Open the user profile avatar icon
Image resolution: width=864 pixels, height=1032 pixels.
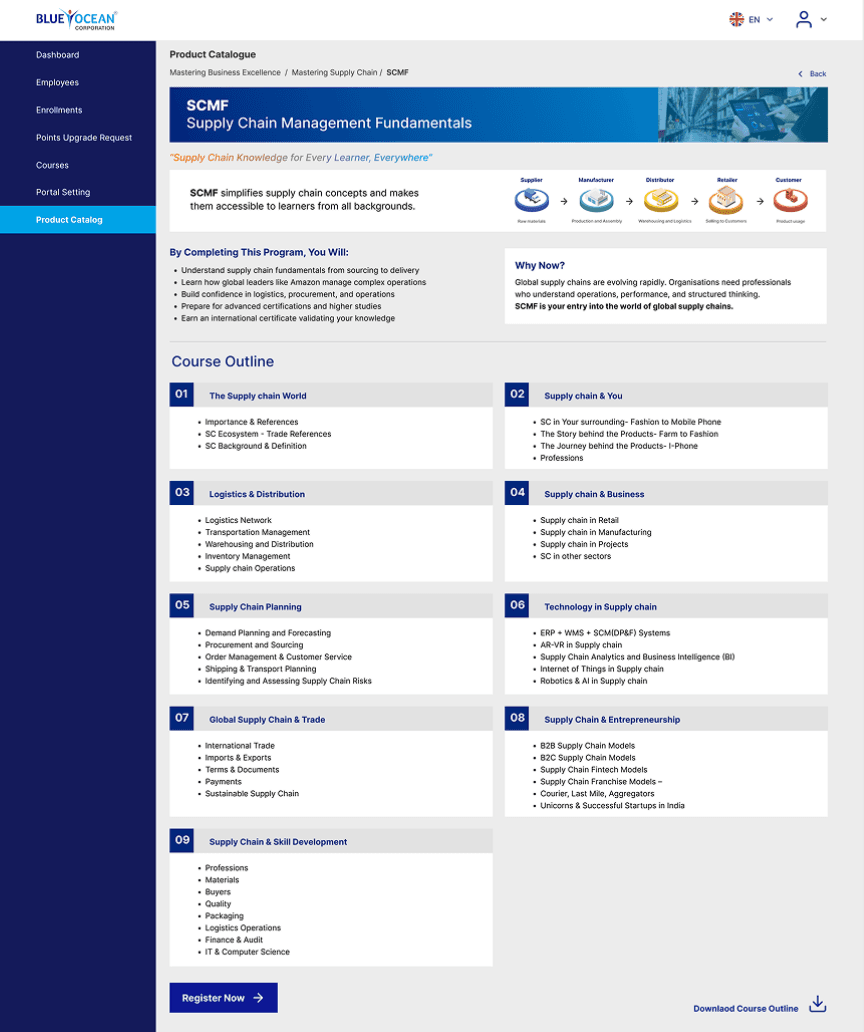(x=803, y=19)
